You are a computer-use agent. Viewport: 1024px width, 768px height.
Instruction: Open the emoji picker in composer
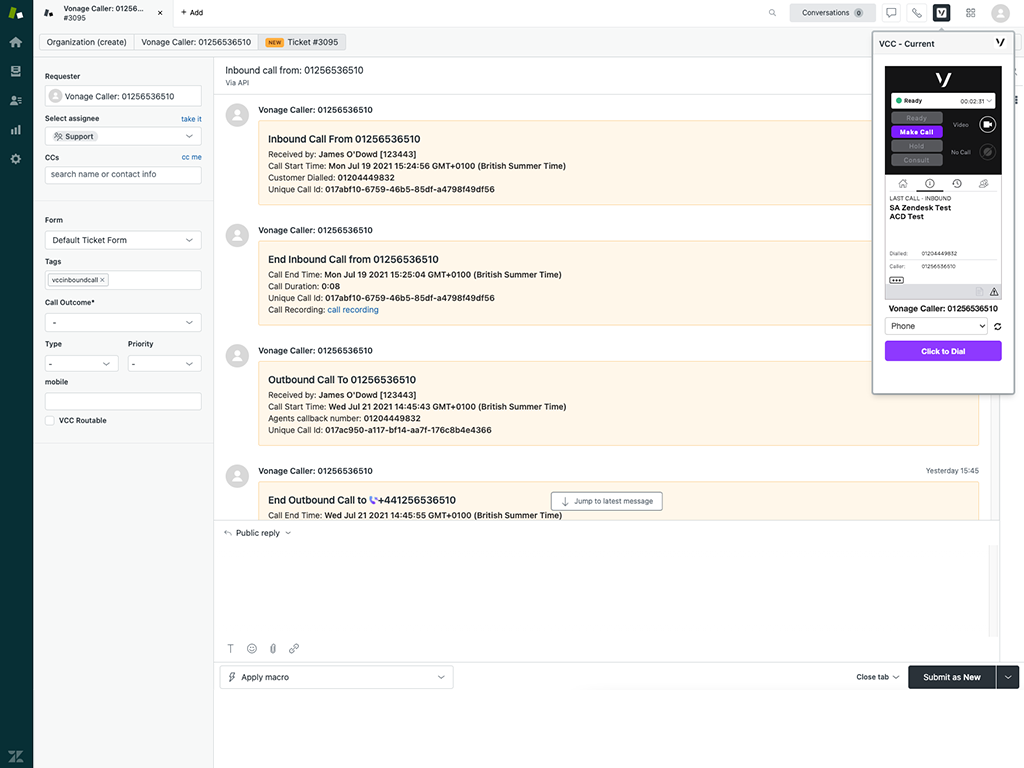251,648
